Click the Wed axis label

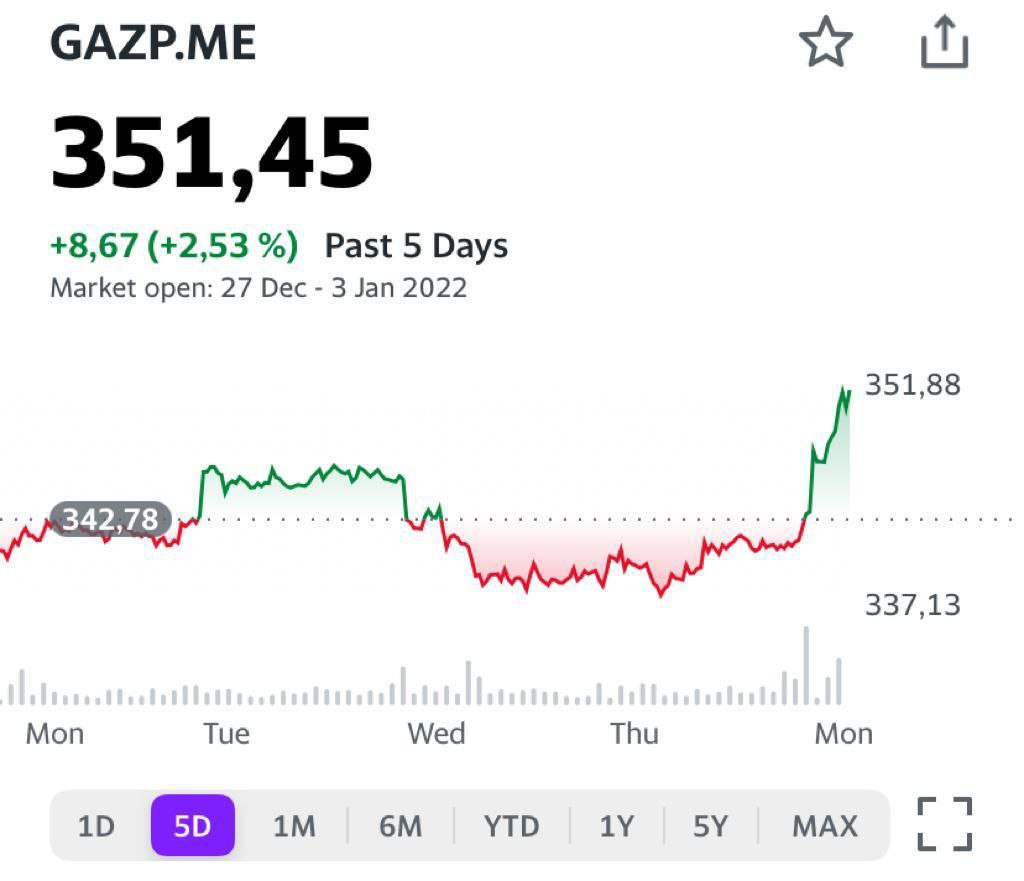click(436, 734)
